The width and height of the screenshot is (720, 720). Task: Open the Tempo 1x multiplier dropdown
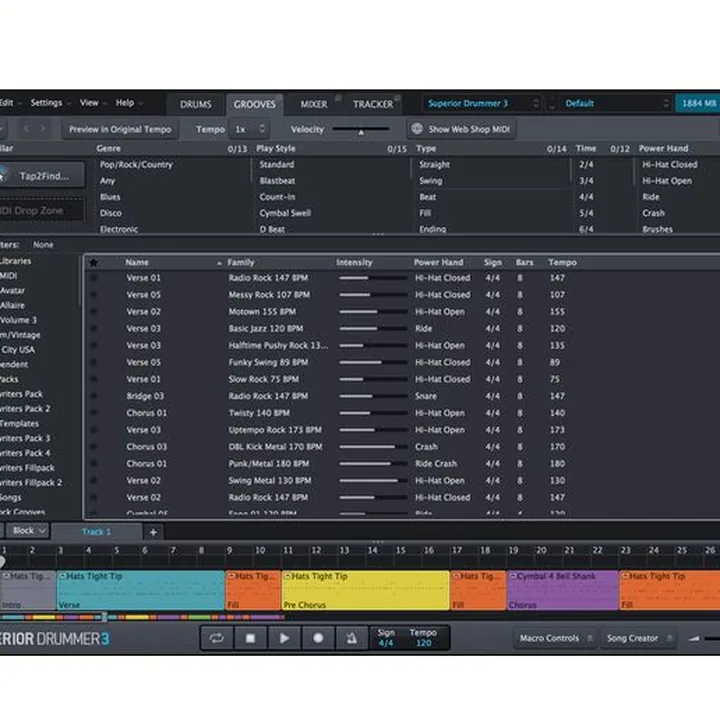[x=249, y=129]
